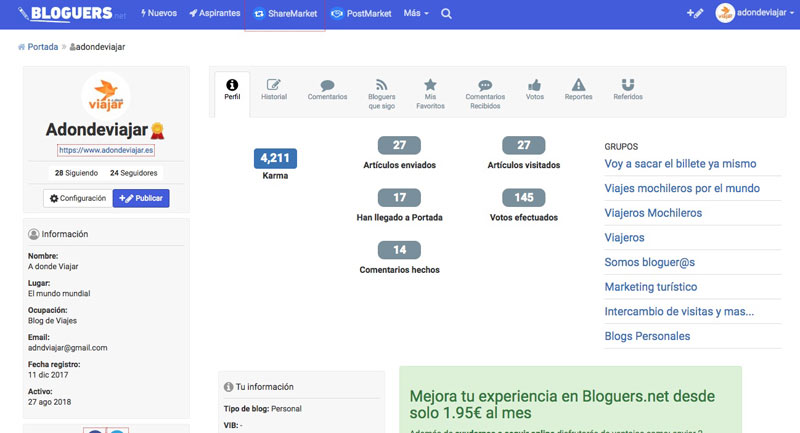Open the Somos bloguer@s group
The width and height of the screenshot is (800, 433).
click(x=649, y=262)
